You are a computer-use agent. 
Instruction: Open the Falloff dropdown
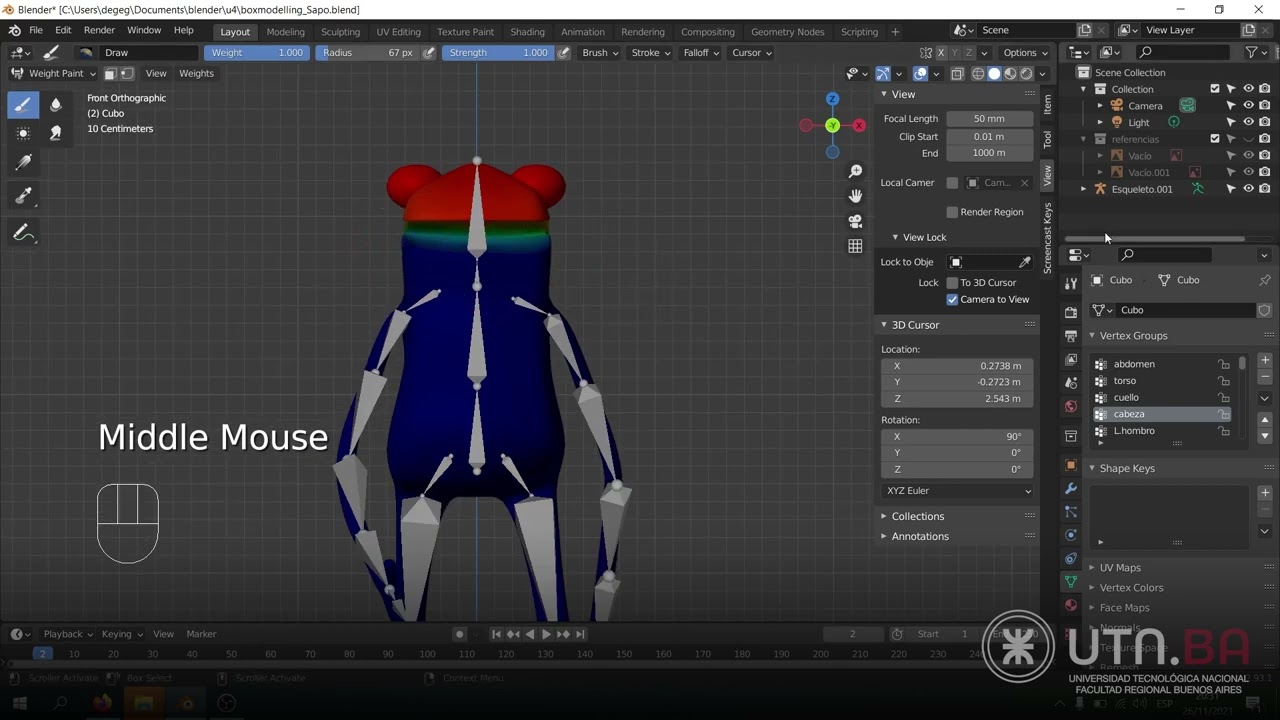pos(701,53)
